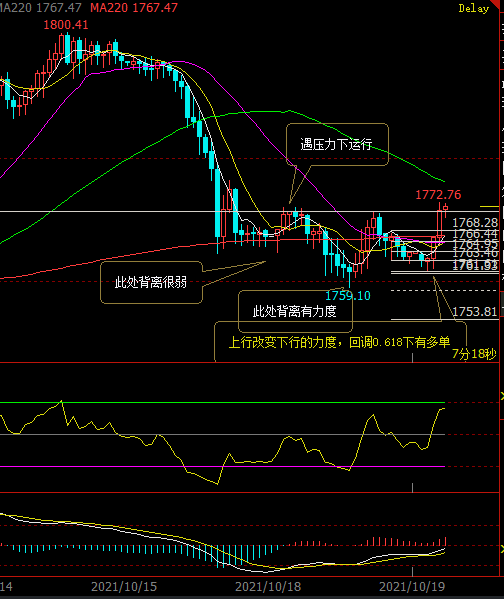Click the 2021/10/18 date axis label

pyautogui.click(x=268, y=586)
